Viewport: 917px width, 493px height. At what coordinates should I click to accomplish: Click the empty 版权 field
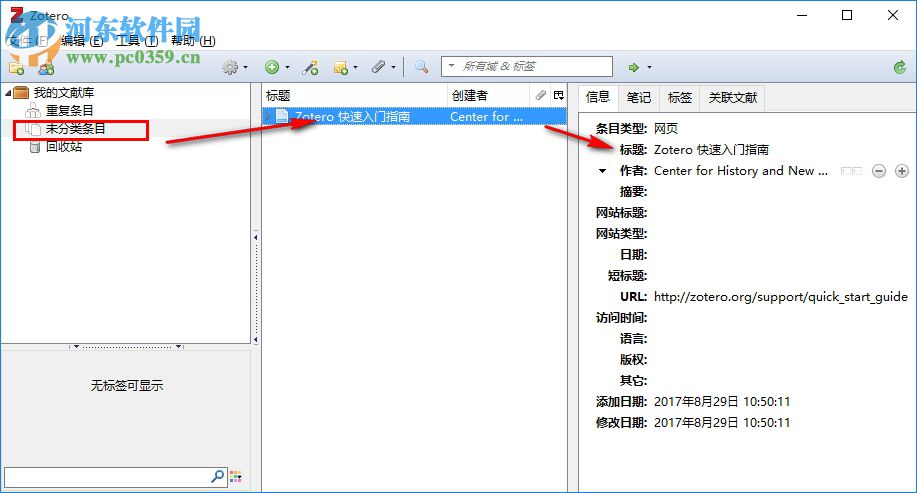(781, 360)
